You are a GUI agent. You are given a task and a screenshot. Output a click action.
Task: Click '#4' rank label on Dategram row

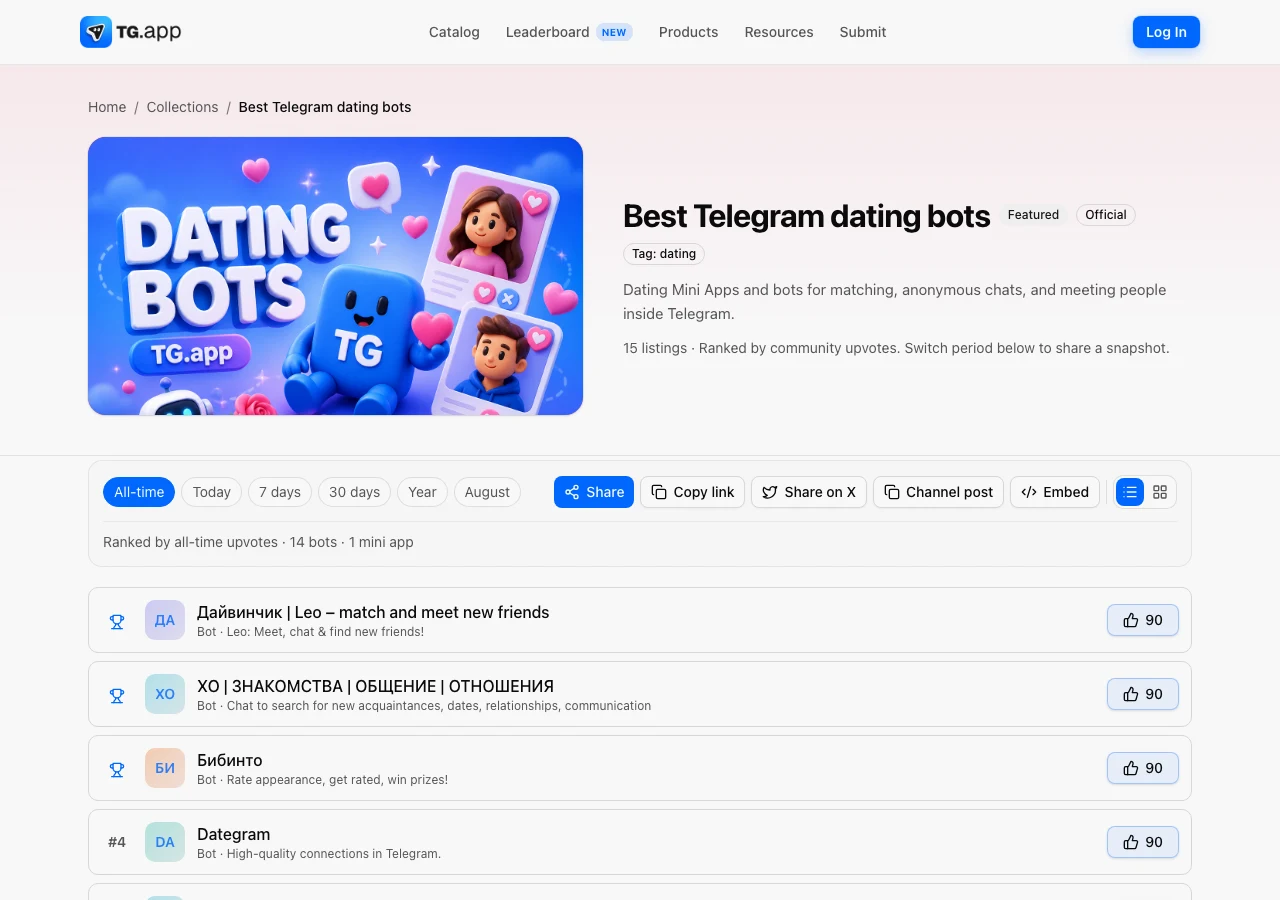click(117, 842)
